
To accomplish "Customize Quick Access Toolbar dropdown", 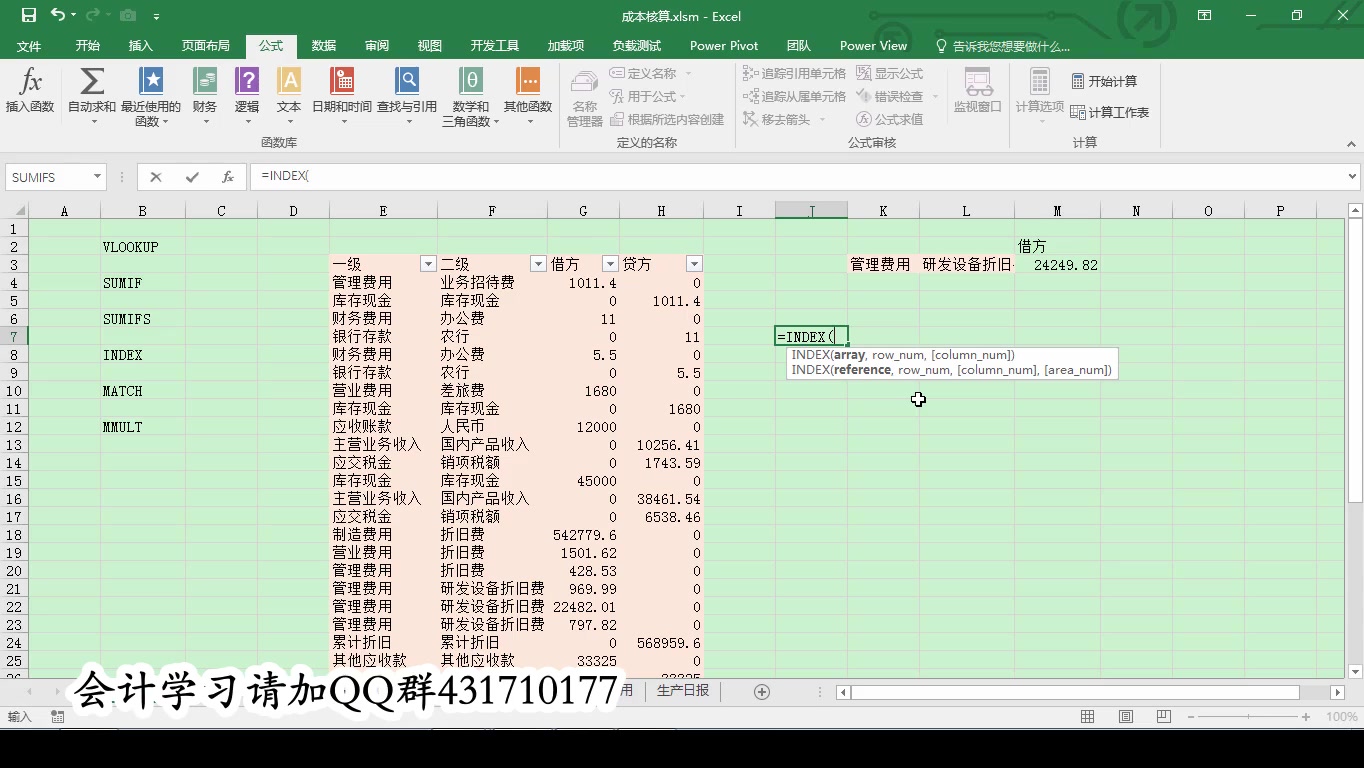I will tap(157, 16).
